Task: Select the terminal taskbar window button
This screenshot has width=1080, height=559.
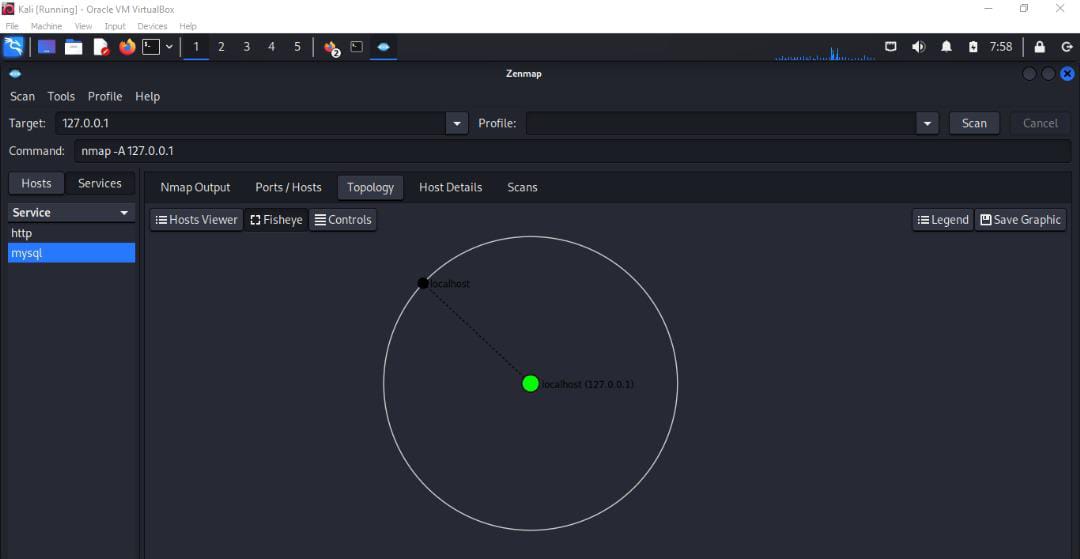Action: 357,47
